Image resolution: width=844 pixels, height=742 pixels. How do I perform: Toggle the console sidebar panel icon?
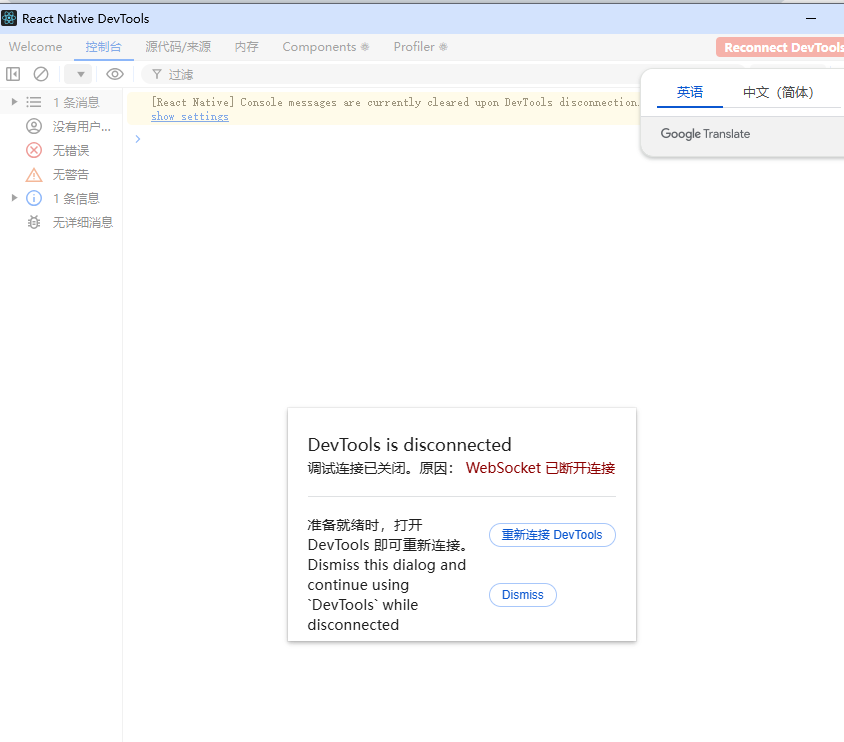[x=13, y=74]
